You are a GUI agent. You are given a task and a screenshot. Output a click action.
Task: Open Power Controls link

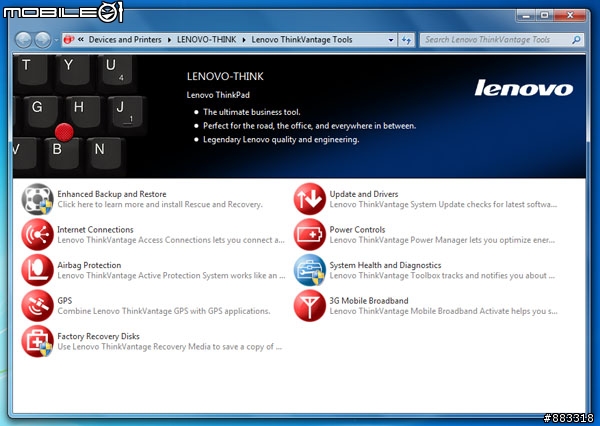[x=357, y=230]
